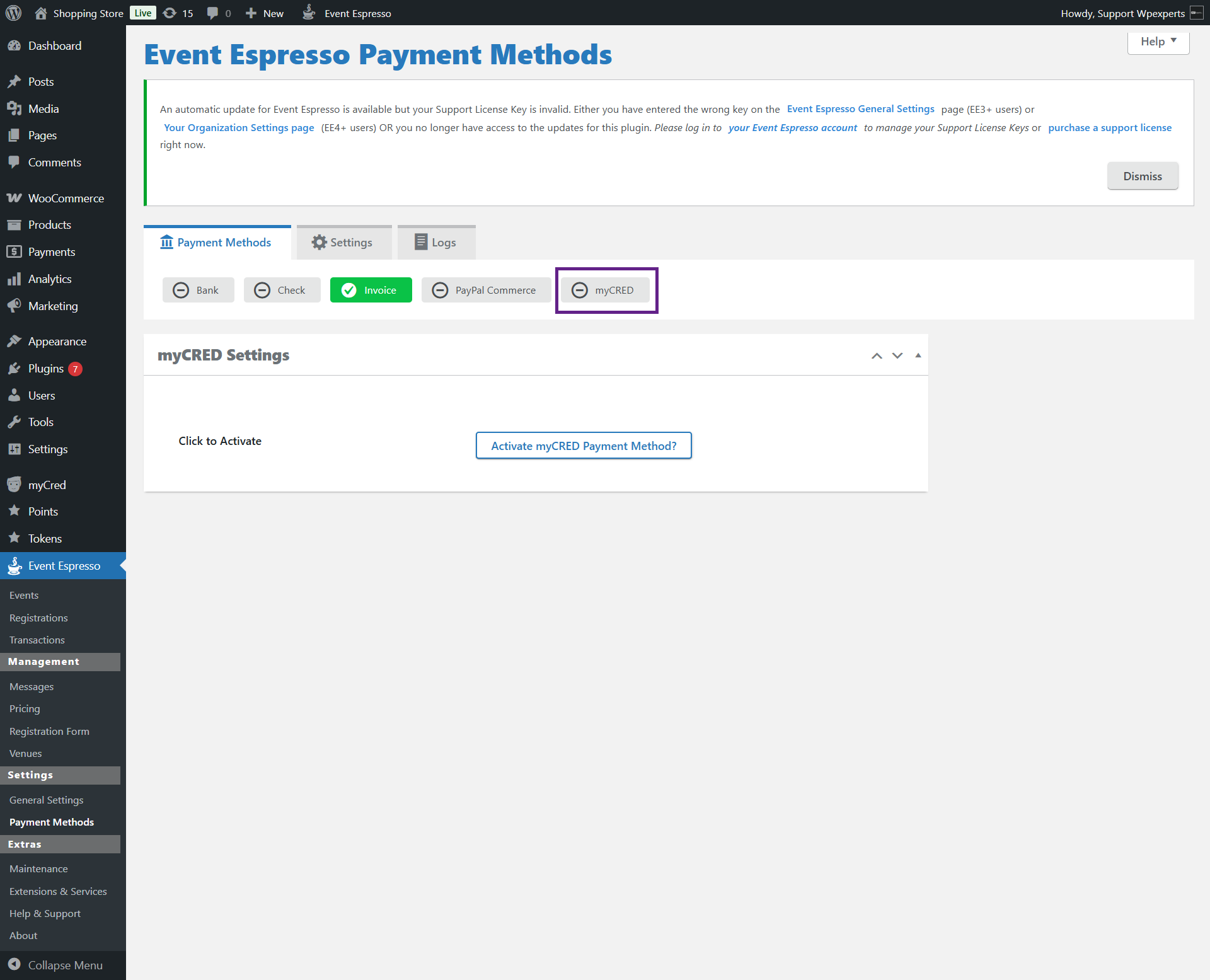Image resolution: width=1210 pixels, height=980 pixels.
Task: Click the Activate myCRED Payment Method? button
Action: (x=584, y=446)
